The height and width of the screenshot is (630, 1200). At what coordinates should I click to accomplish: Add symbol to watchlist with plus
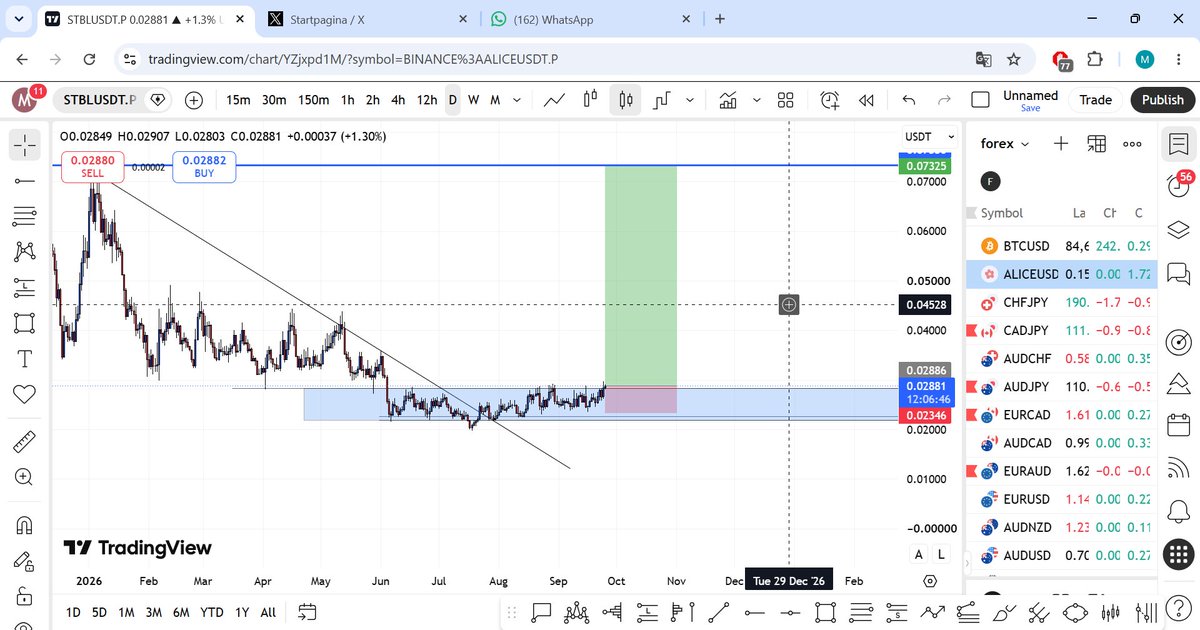(1061, 144)
